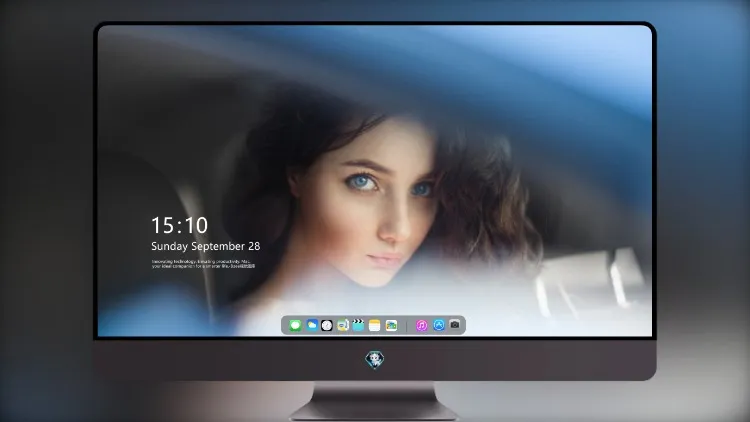The width and height of the screenshot is (750, 422).
Task: Open the photo collage app in the dock
Action: (391, 325)
